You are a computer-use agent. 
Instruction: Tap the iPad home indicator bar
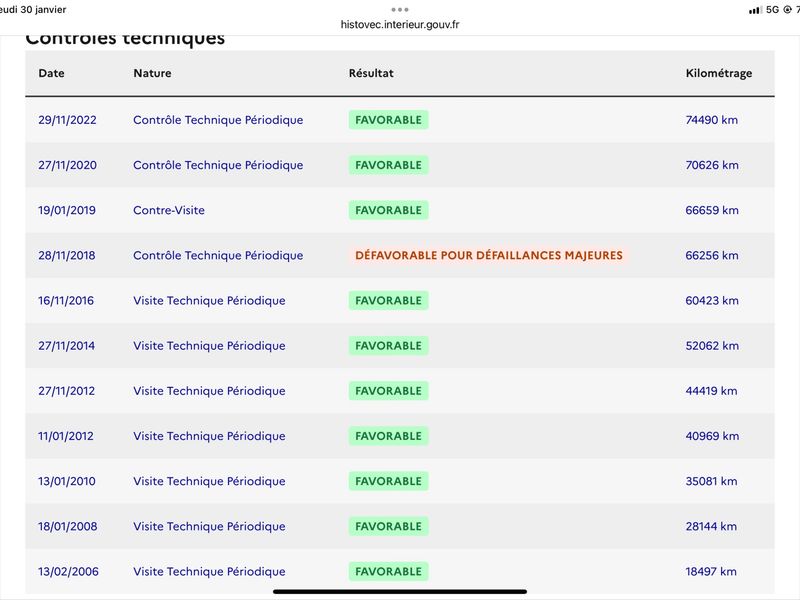(x=400, y=592)
